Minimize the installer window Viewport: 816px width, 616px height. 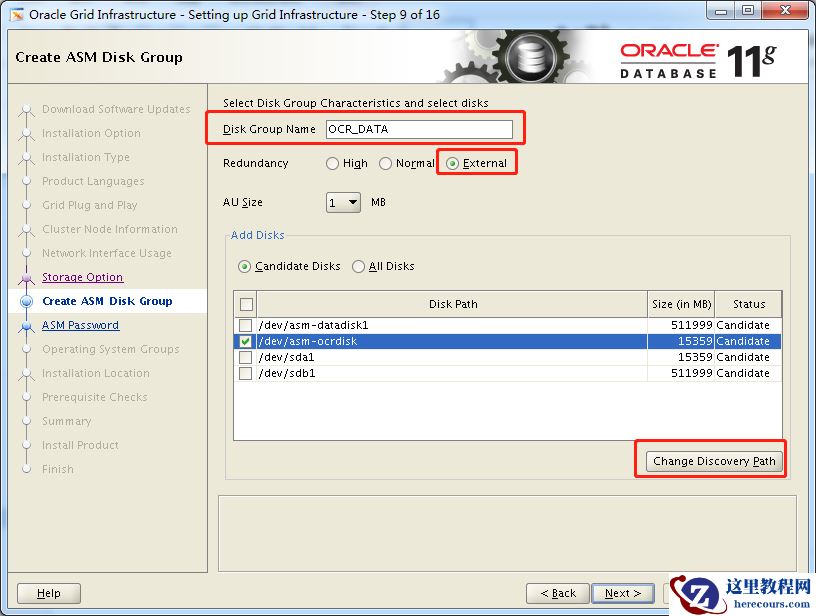(721, 11)
